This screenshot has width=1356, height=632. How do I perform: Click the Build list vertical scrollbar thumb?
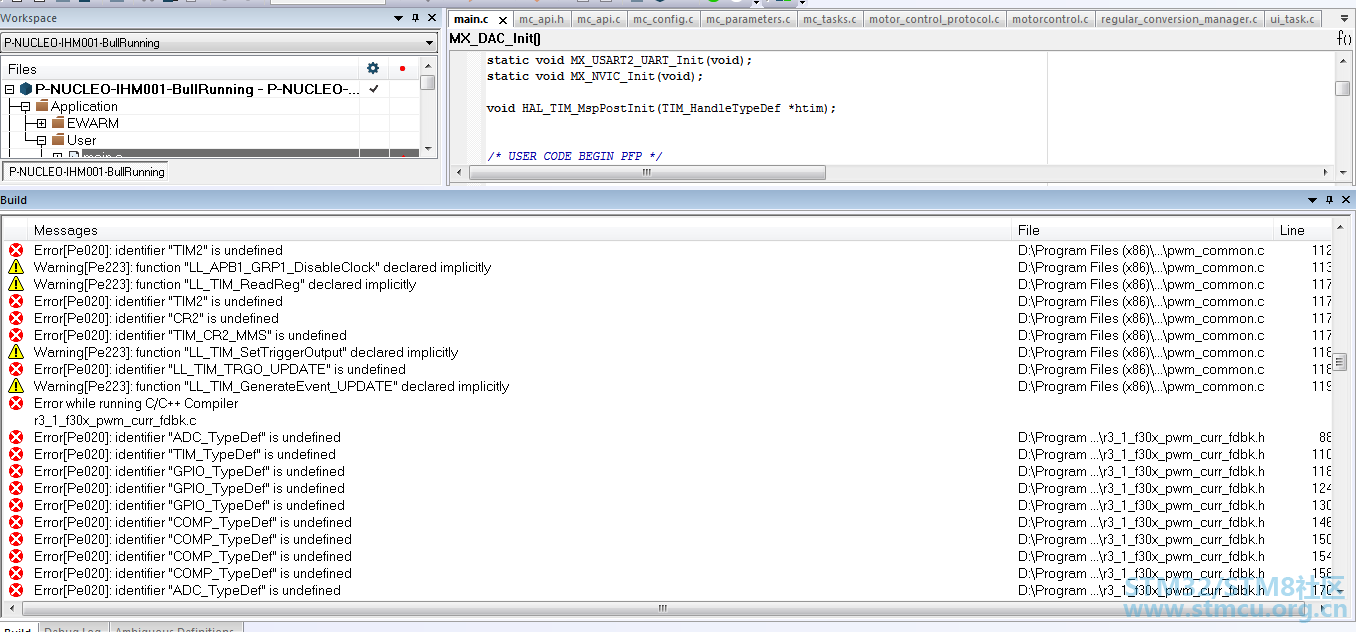(x=1340, y=362)
